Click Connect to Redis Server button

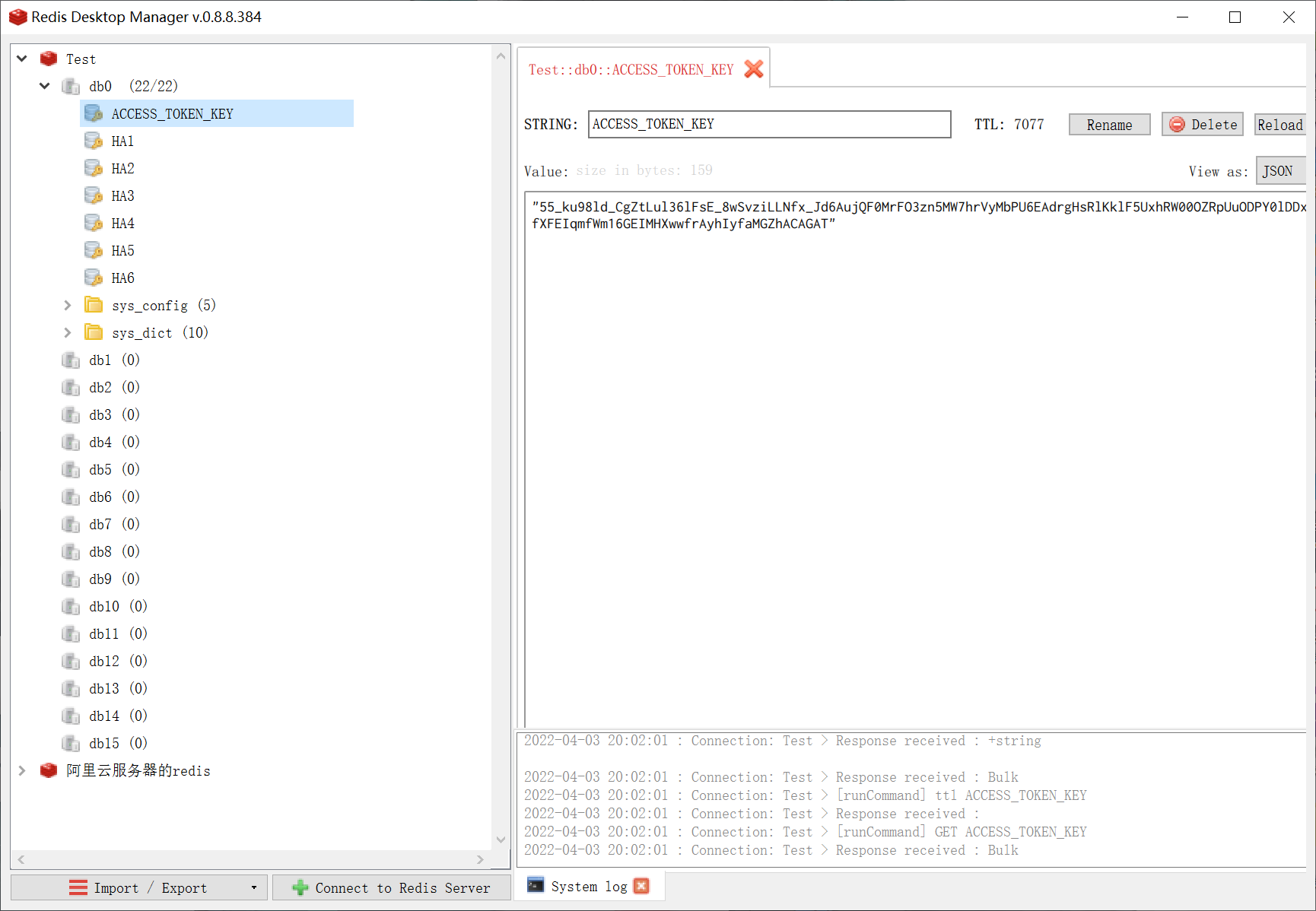pos(392,887)
